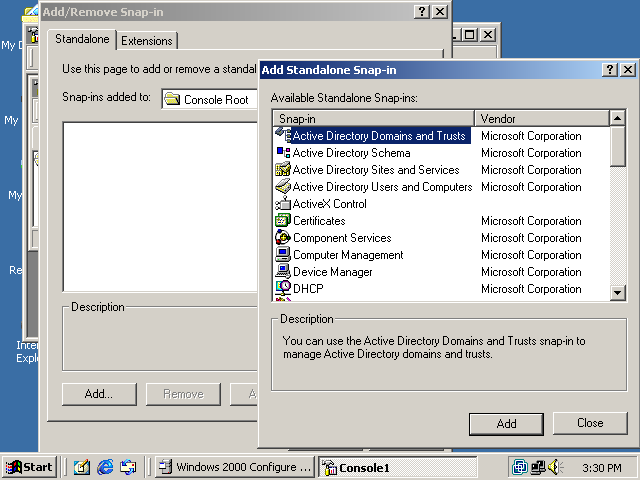Select Active Directory Sites and Services text

click(x=376, y=170)
